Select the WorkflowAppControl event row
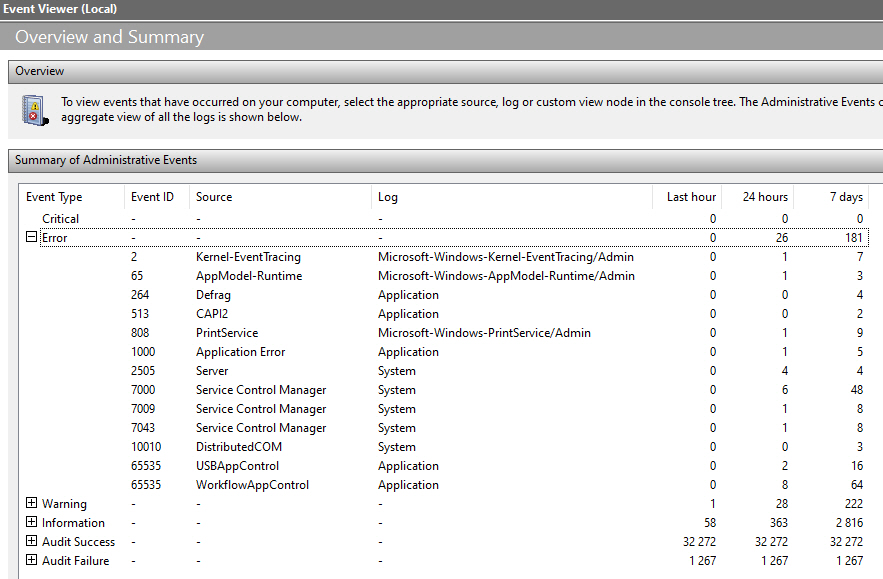Viewport: 883px width, 579px height. pyautogui.click(x=445, y=485)
